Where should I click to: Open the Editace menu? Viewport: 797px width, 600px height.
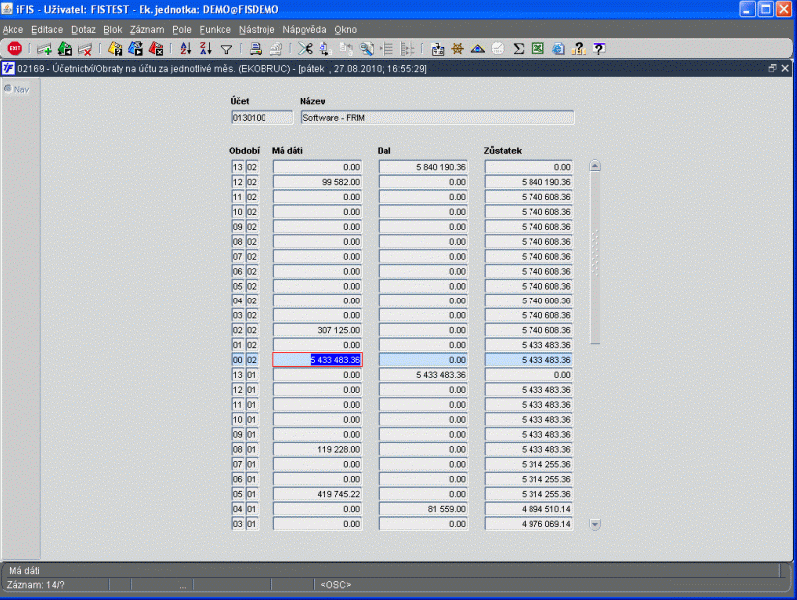(47, 29)
